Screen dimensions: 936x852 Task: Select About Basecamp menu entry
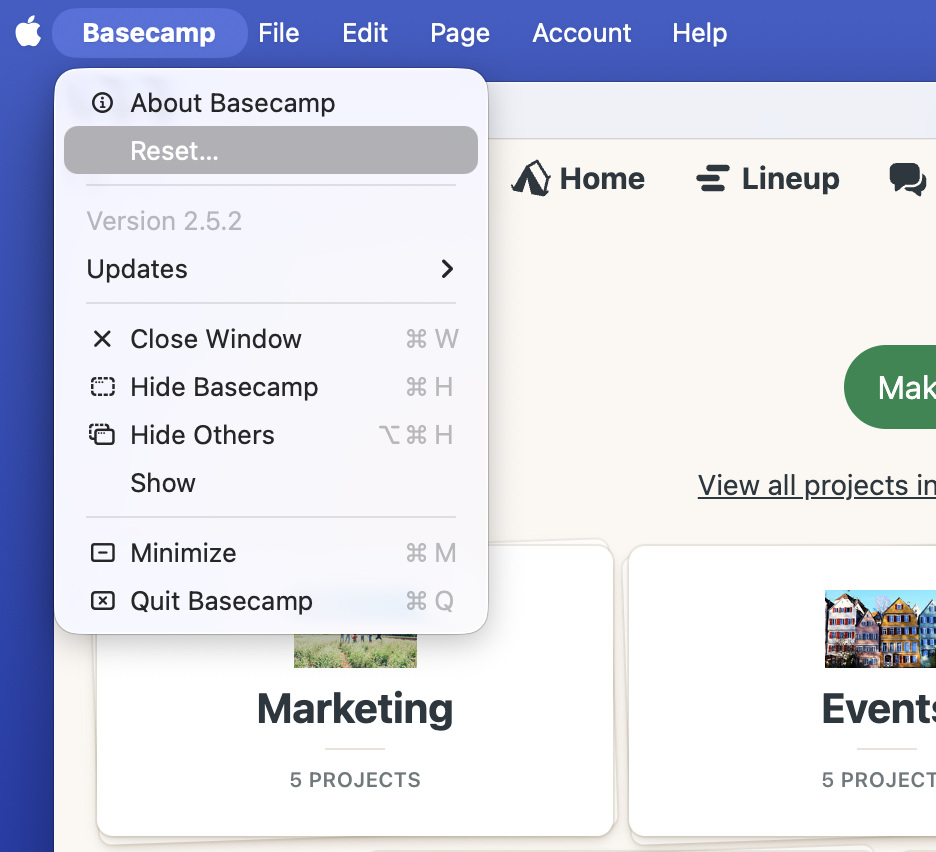click(232, 102)
